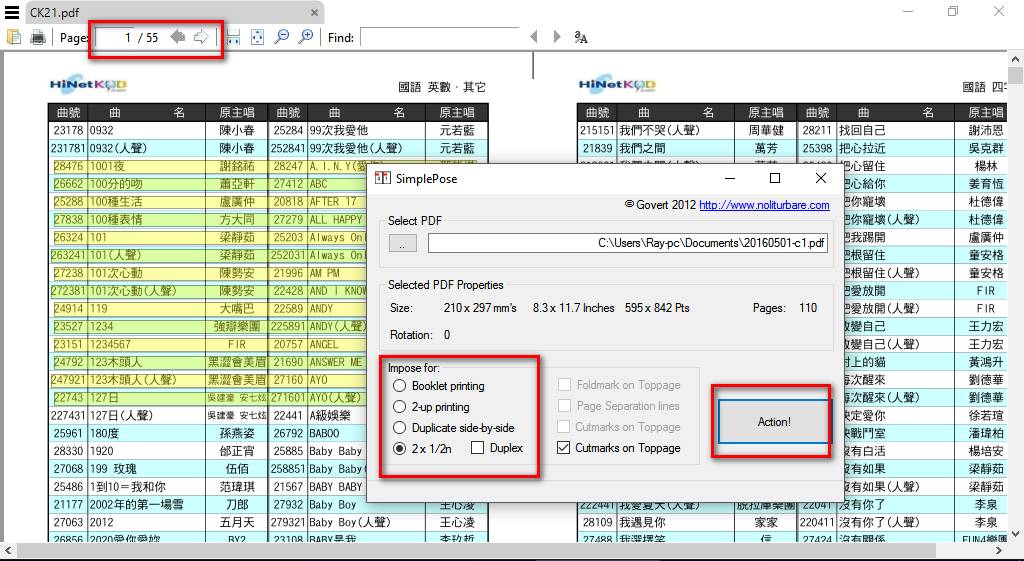The image size is (1024, 561).
Task: Select Booklet printing option
Action: 439,386
